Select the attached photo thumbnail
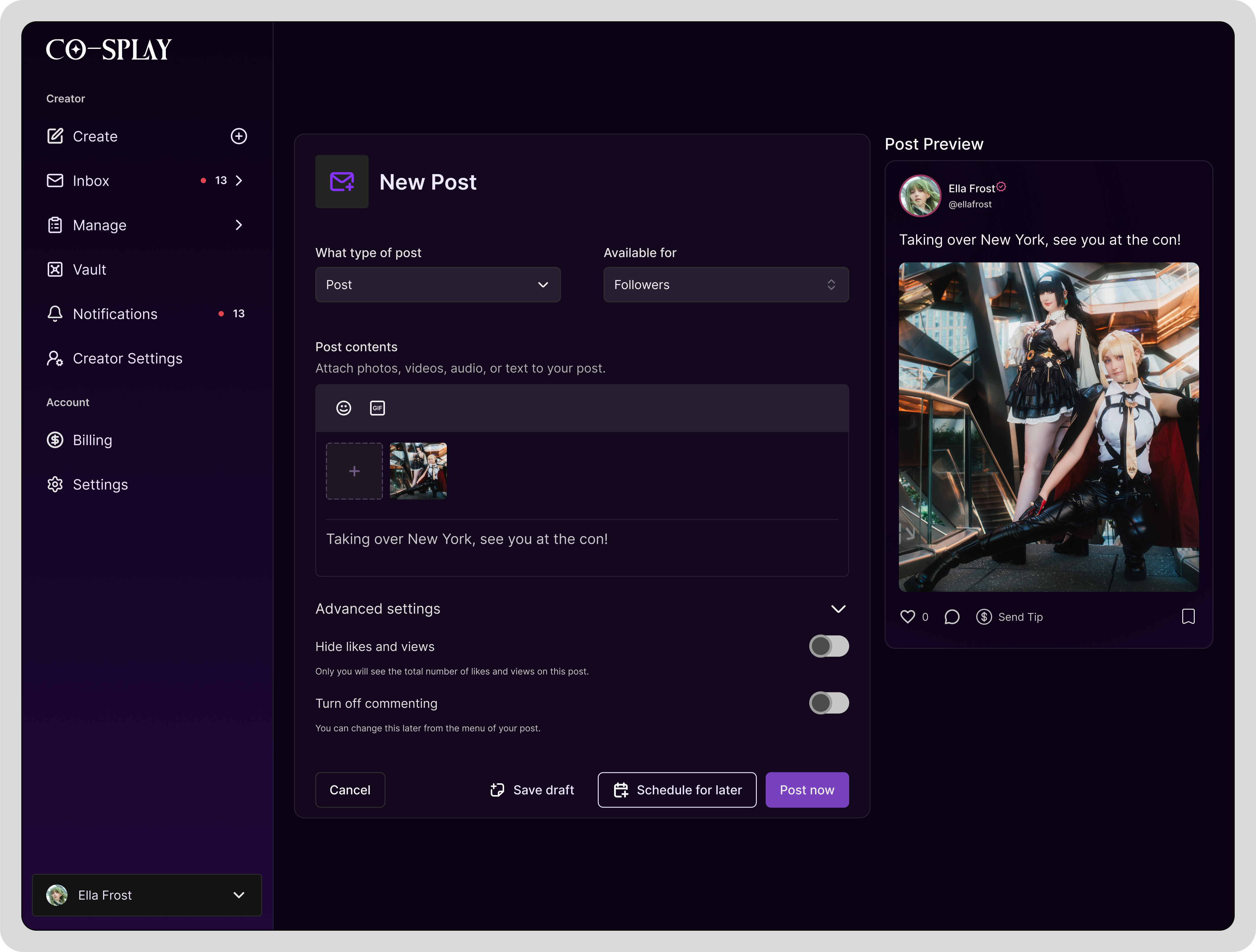Viewport: 1256px width, 952px height. [418, 471]
